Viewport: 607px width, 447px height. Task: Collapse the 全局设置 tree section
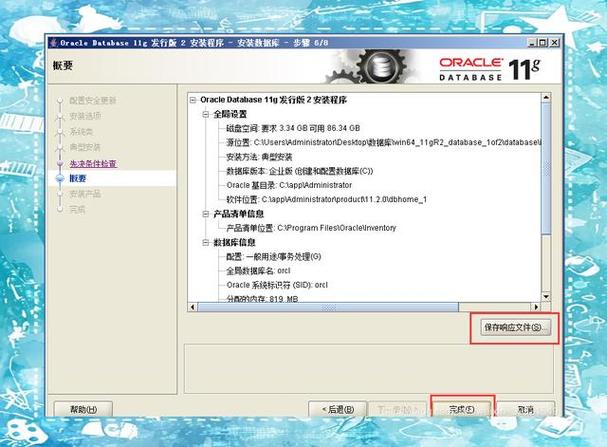point(206,115)
